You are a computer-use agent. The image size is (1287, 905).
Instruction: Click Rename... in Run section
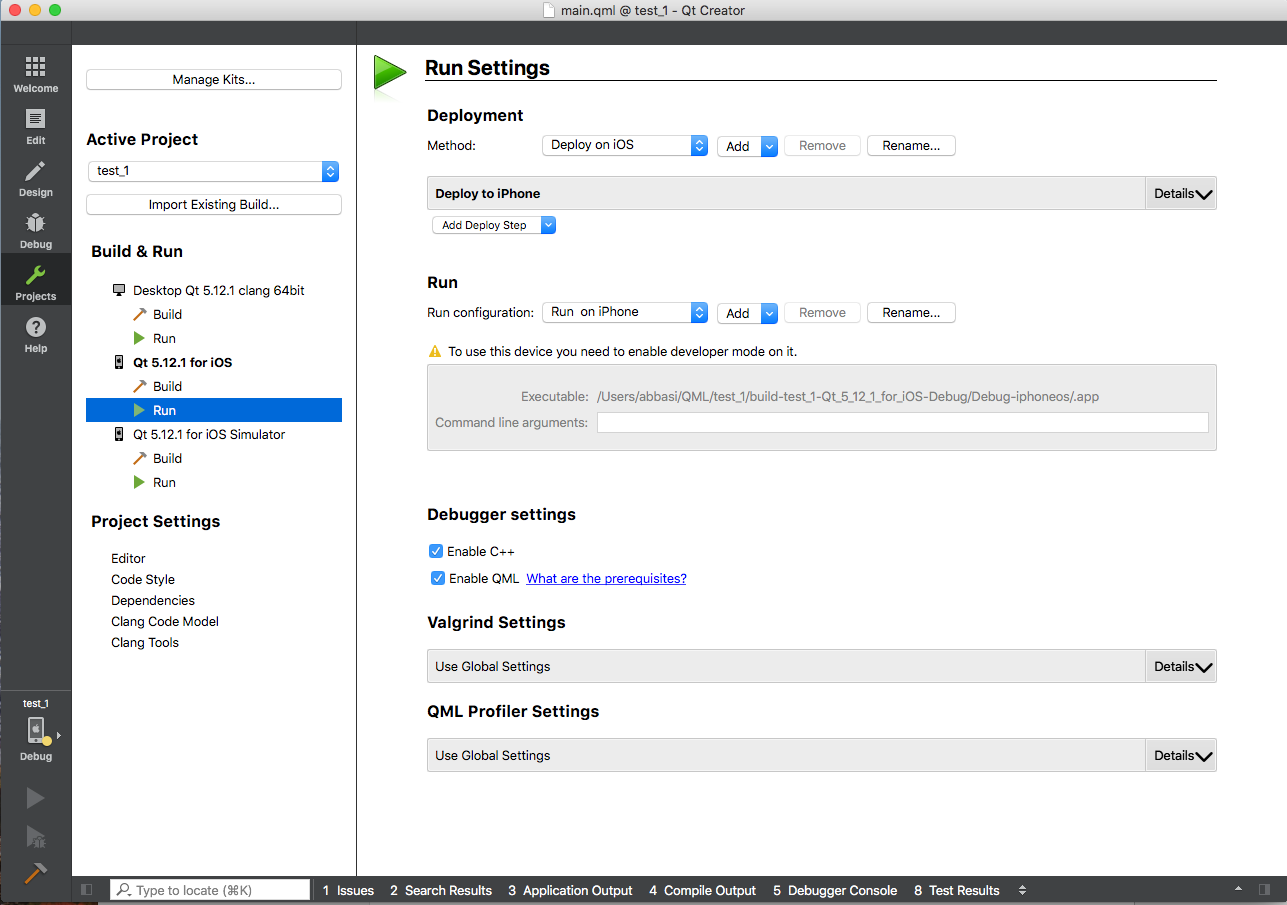pyautogui.click(x=911, y=313)
